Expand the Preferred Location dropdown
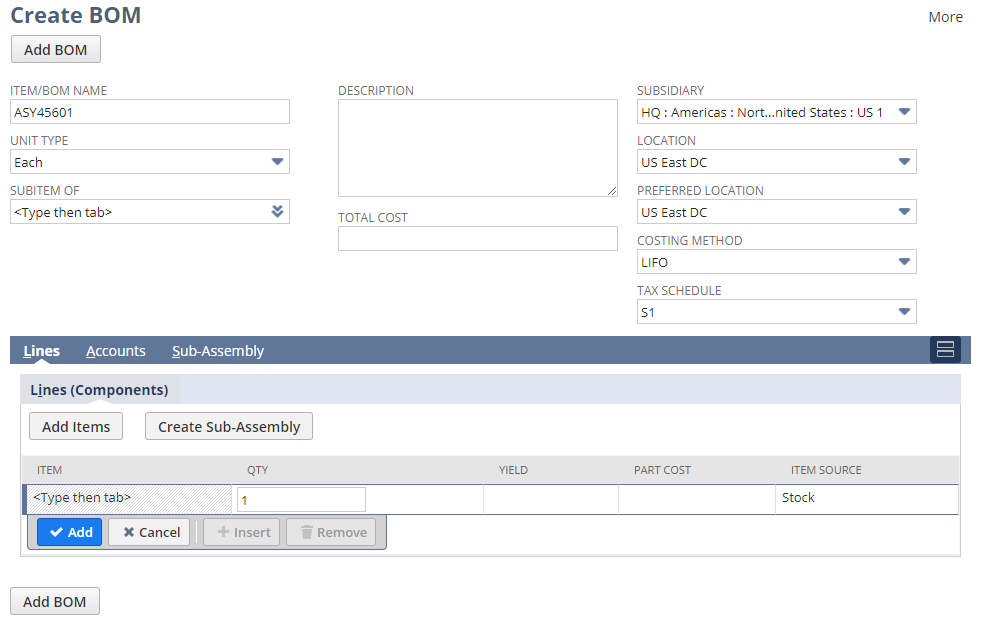 pyautogui.click(x=903, y=212)
